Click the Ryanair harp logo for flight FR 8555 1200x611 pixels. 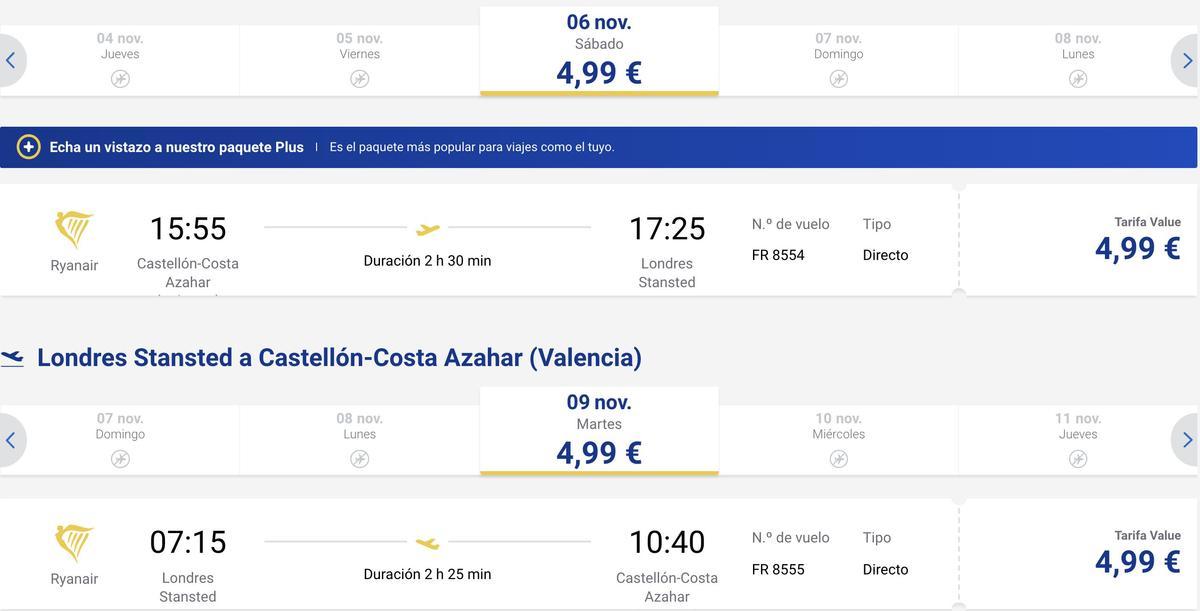click(74, 544)
